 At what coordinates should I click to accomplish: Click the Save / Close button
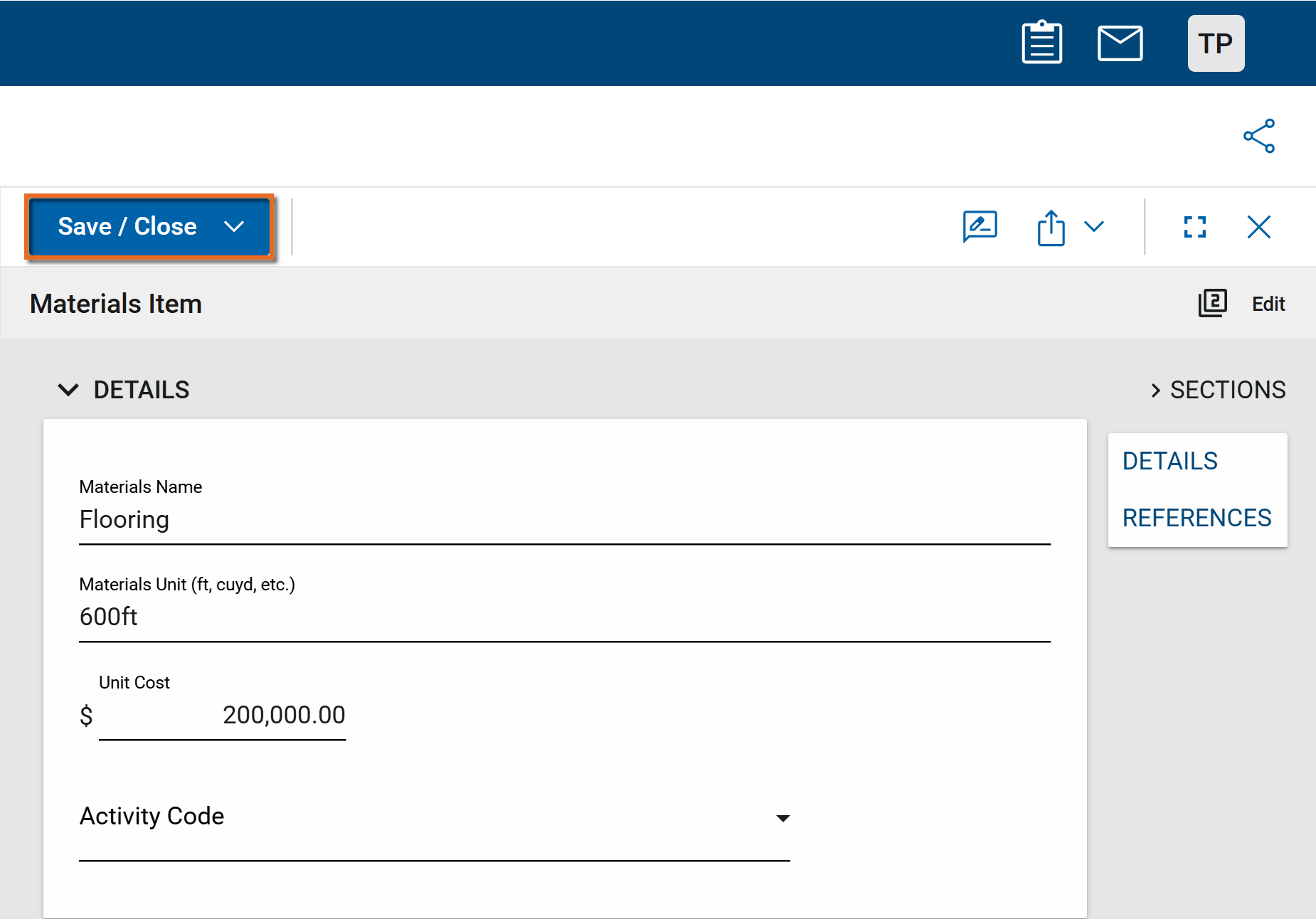[127, 227]
